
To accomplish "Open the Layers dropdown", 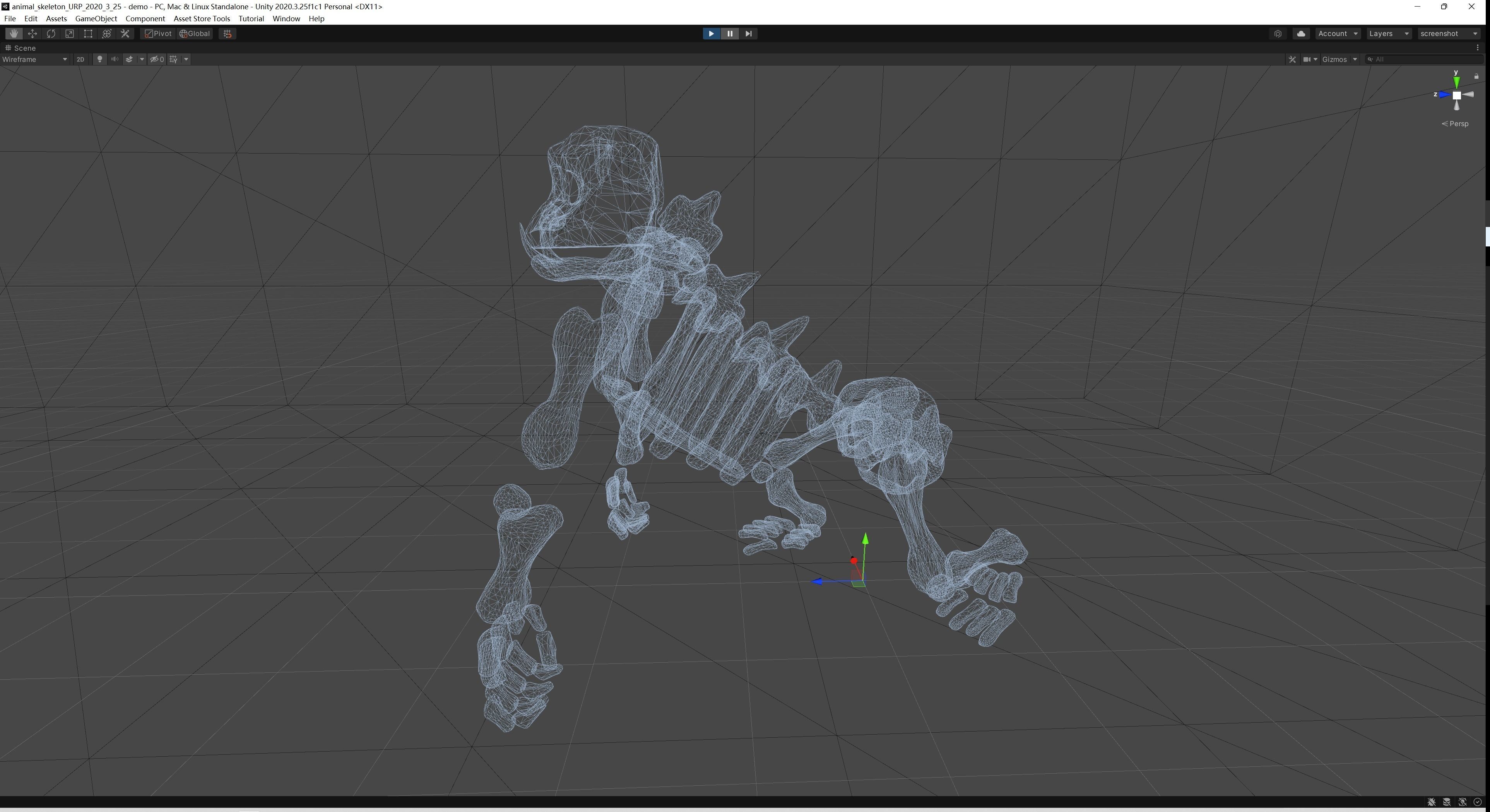I will click(1389, 34).
